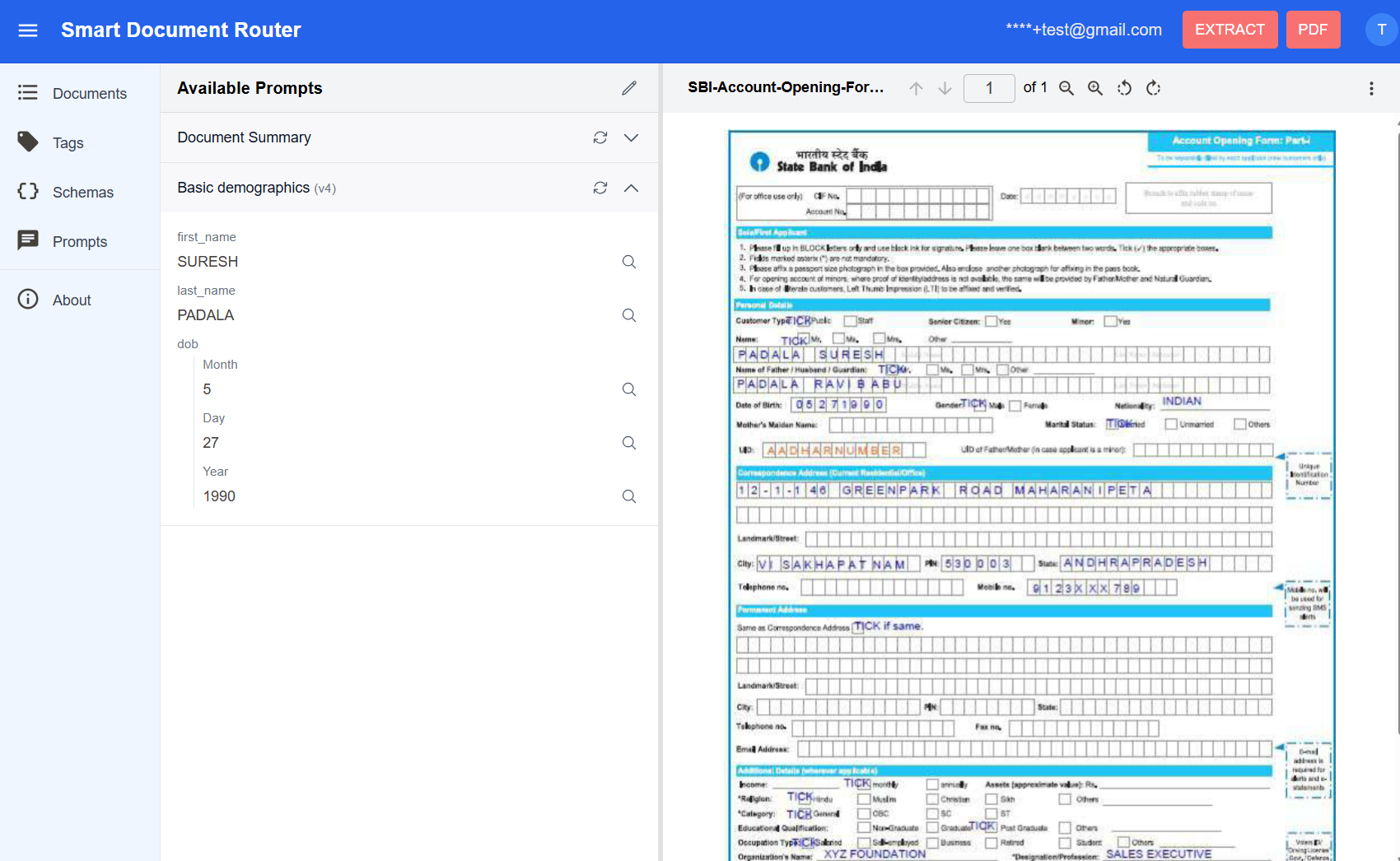Image resolution: width=1400 pixels, height=861 pixels.
Task: Click the 1990 year value
Action: pos(219,496)
